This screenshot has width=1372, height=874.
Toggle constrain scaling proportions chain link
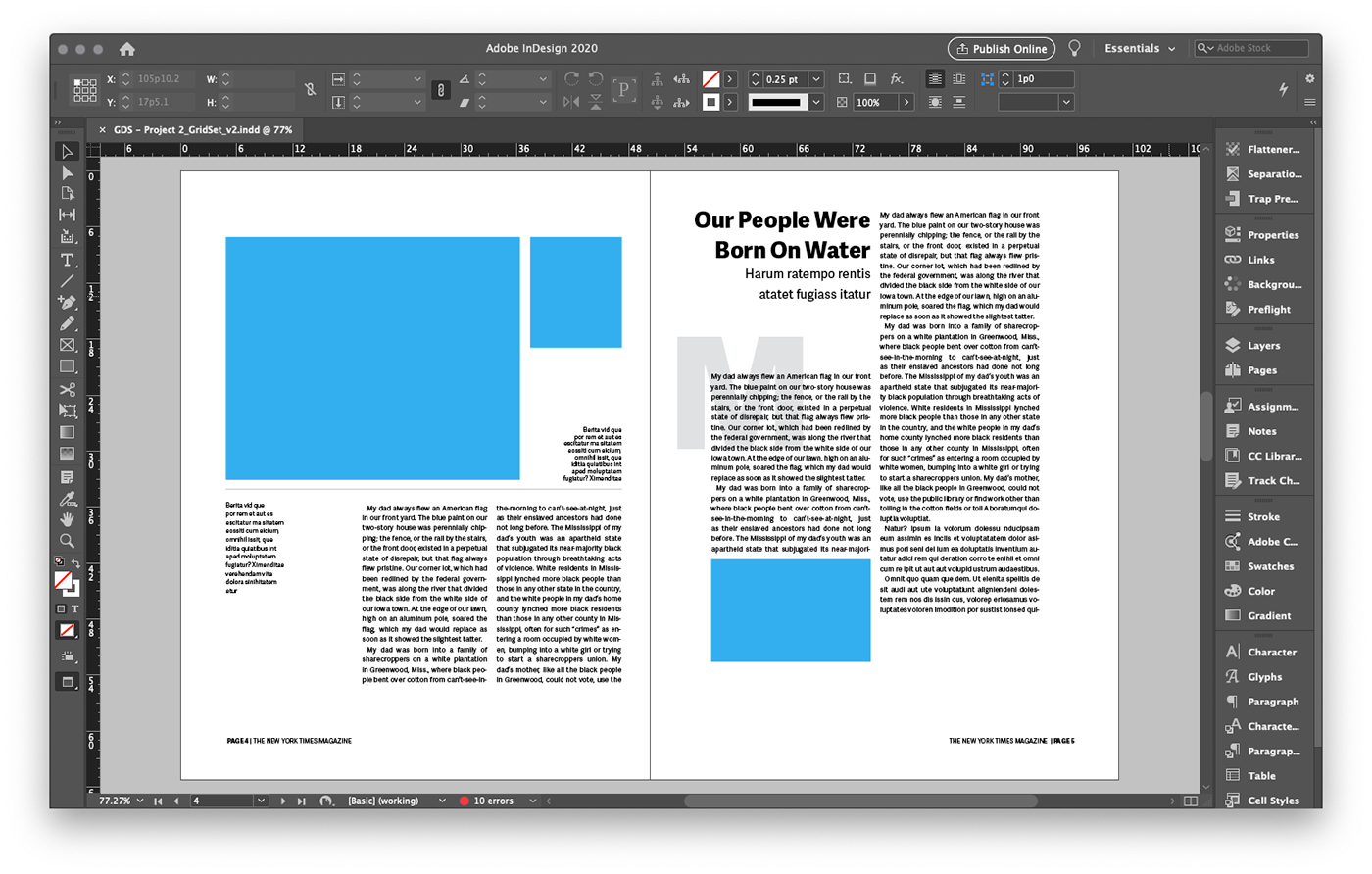(441, 90)
